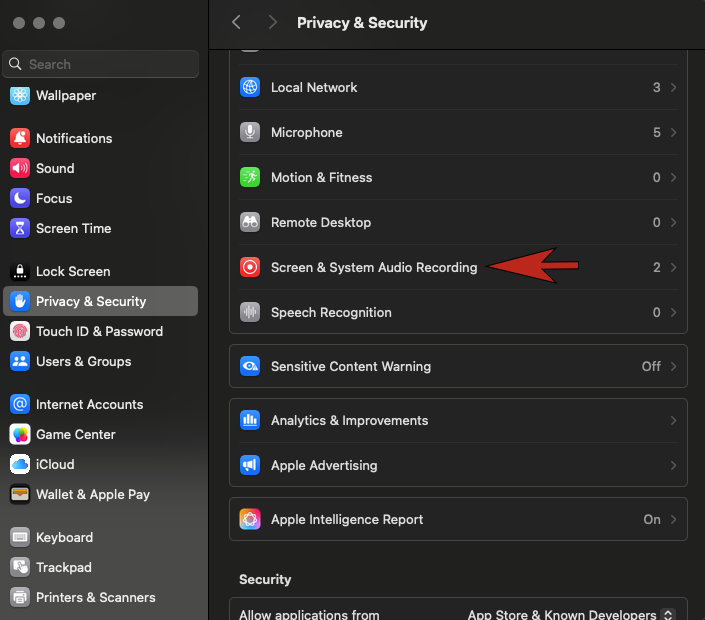This screenshot has width=705, height=620.
Task: Select Notifications in the sidebar
Action: (74, 138)
